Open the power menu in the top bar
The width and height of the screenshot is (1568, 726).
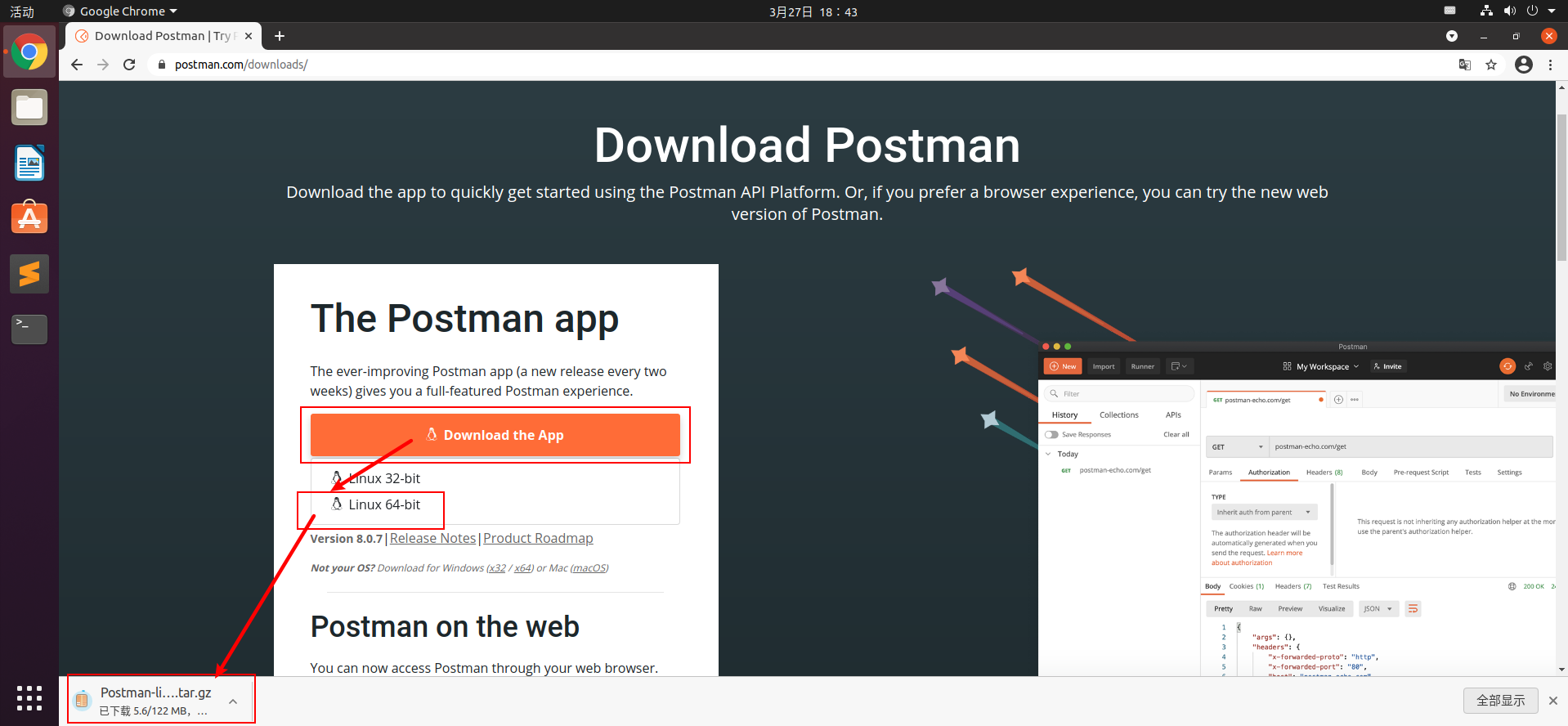pyautogui.click(x=1532, y=11)
